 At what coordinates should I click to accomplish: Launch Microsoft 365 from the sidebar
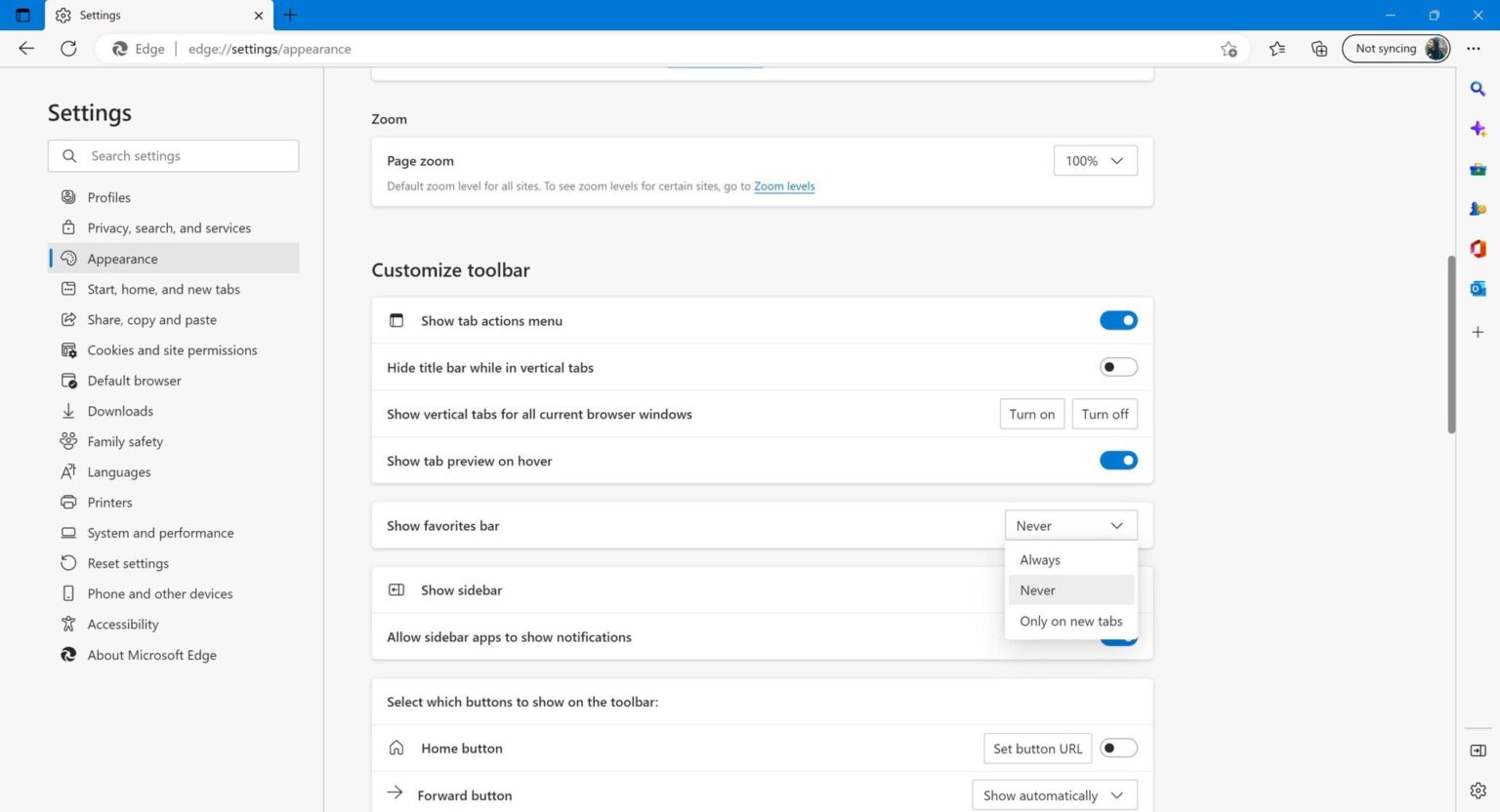pyautogui.click(x=1477, y=249)
